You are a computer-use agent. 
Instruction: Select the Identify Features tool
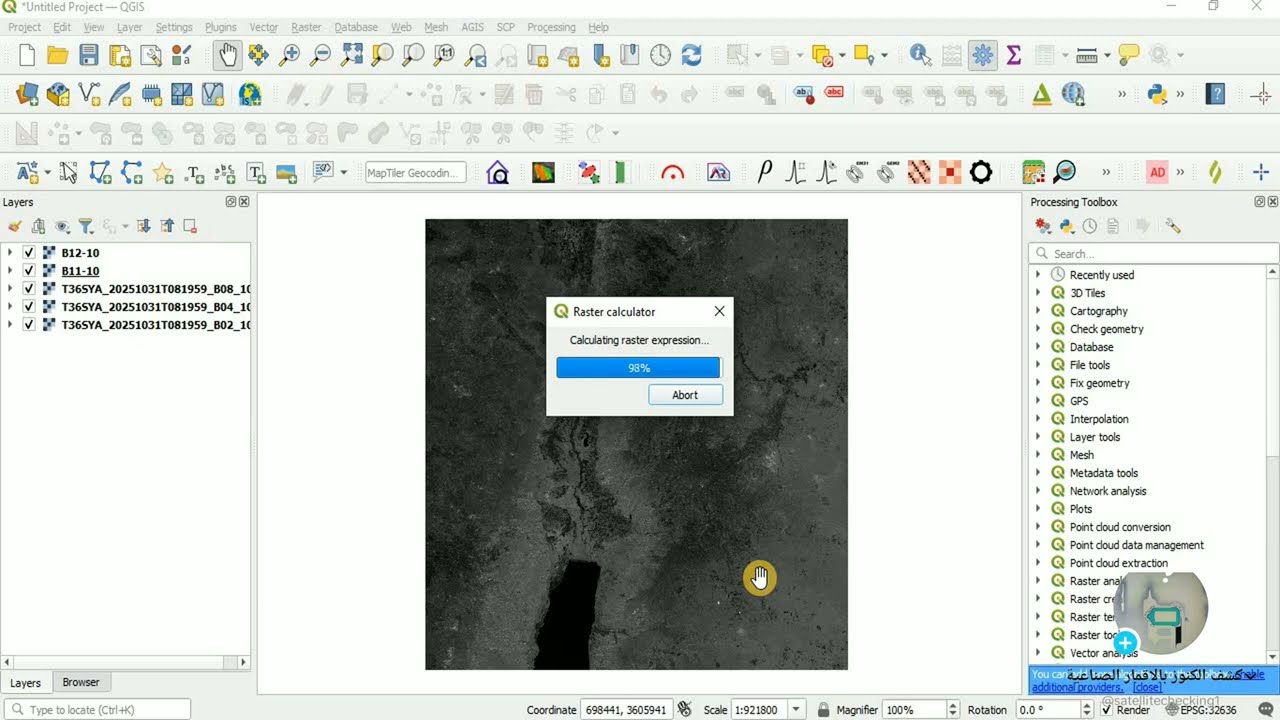coord(920,55)
